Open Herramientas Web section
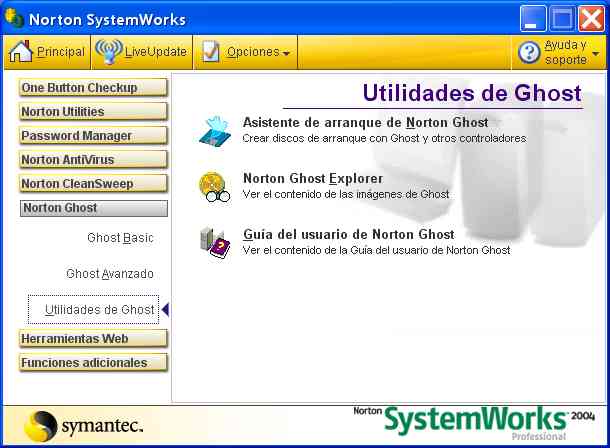The image size is (610, 448). (93, 339)
